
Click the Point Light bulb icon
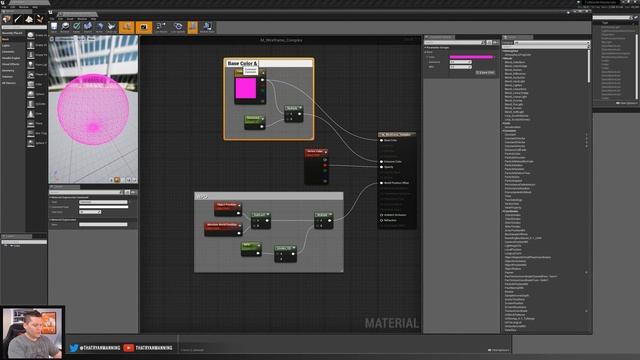[31, 65]
